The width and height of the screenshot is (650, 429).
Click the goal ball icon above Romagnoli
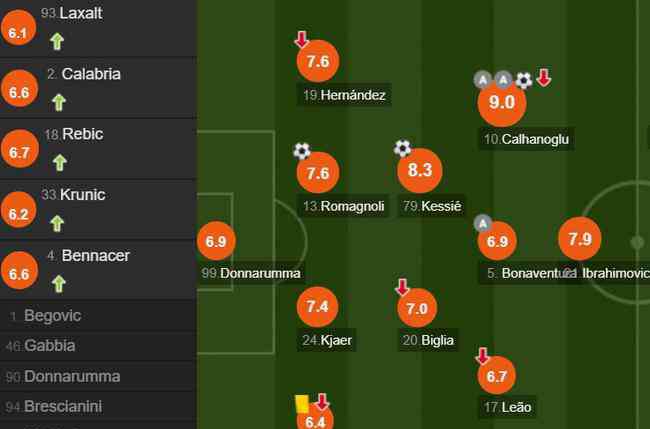click(302, 151)
